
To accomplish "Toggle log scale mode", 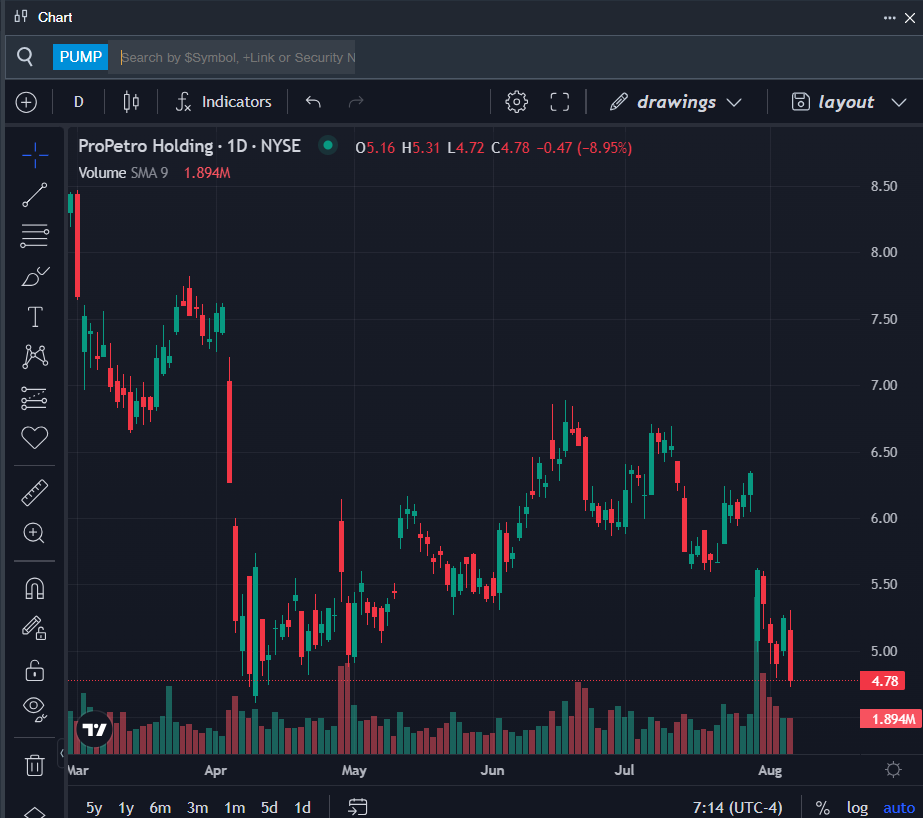I will click(857, 808).
